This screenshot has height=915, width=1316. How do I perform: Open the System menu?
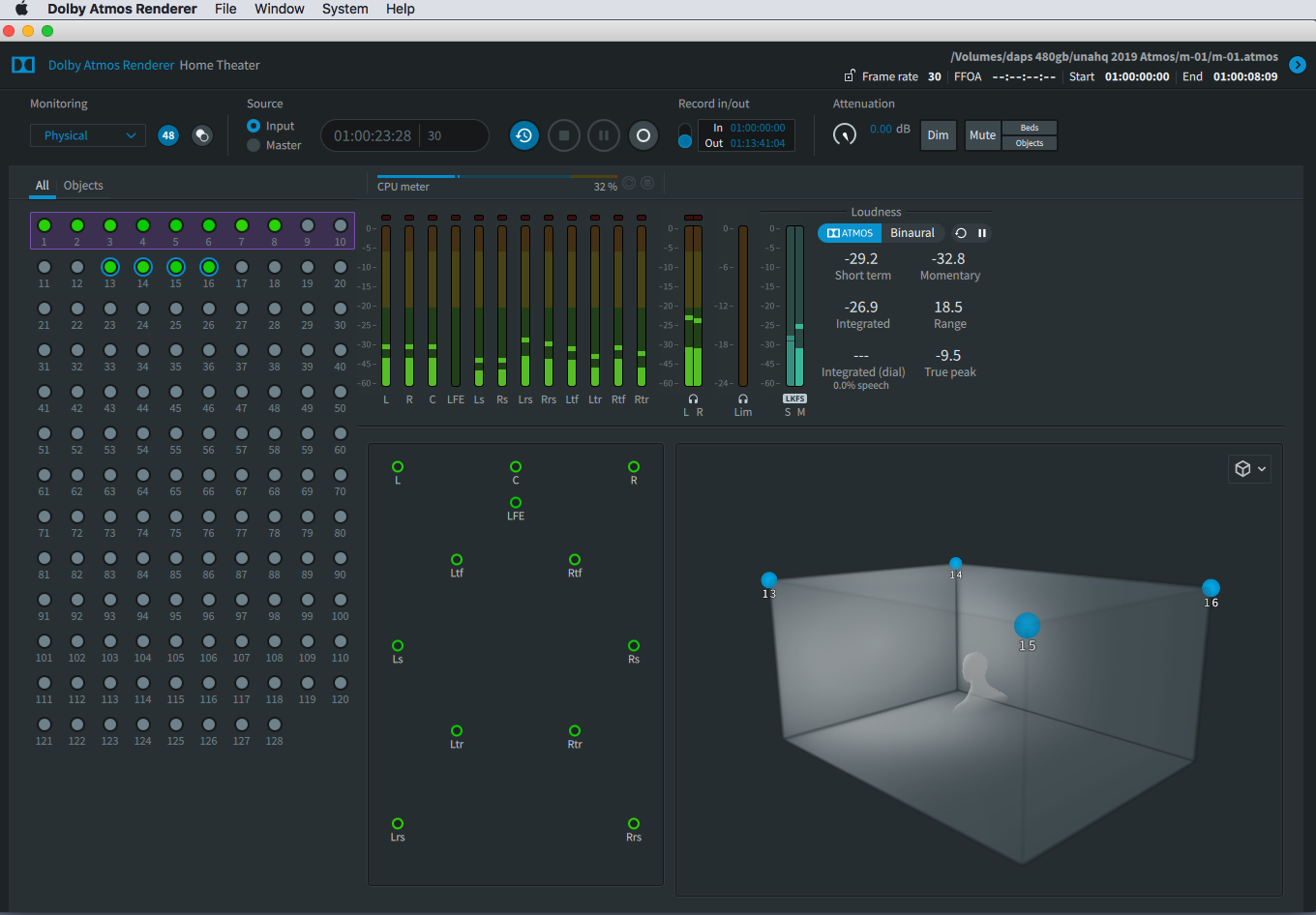(x=345, y=9)
